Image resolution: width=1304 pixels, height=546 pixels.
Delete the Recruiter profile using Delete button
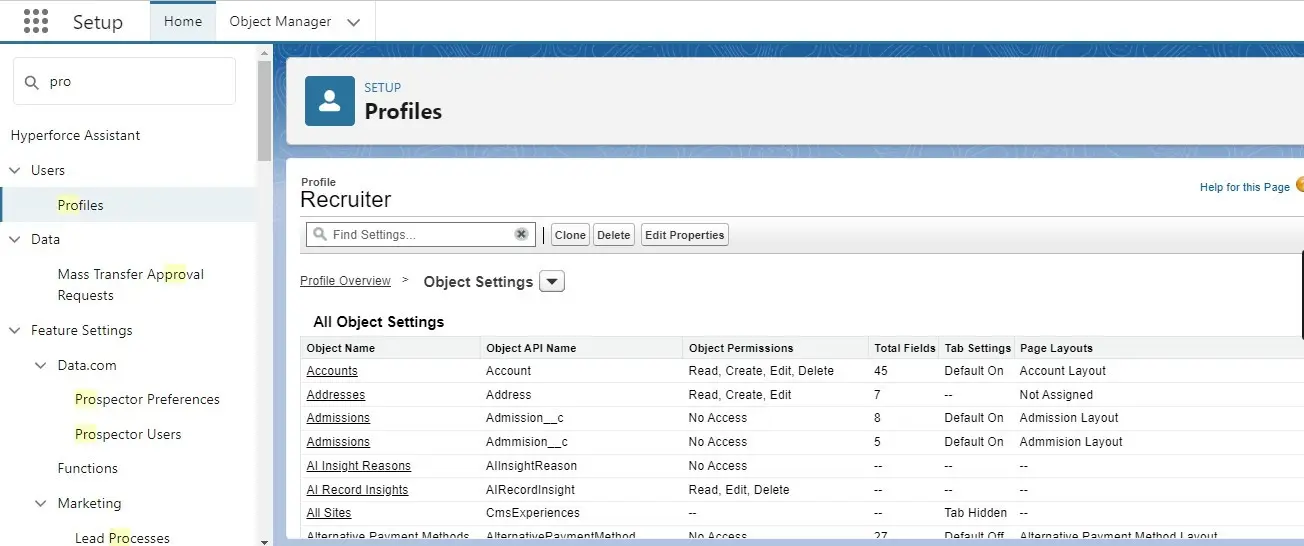(x=613, y=235)
